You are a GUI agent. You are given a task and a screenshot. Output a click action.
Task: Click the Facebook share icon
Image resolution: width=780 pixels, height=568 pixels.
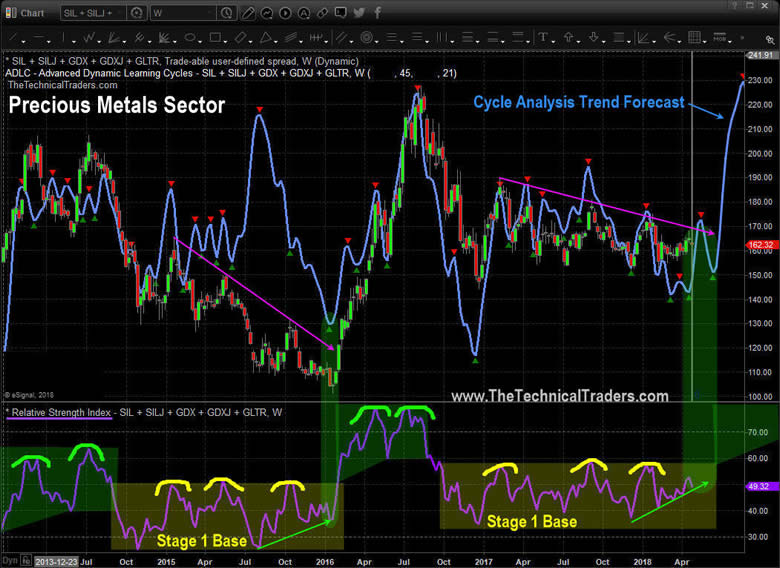[x=375, y=14]
